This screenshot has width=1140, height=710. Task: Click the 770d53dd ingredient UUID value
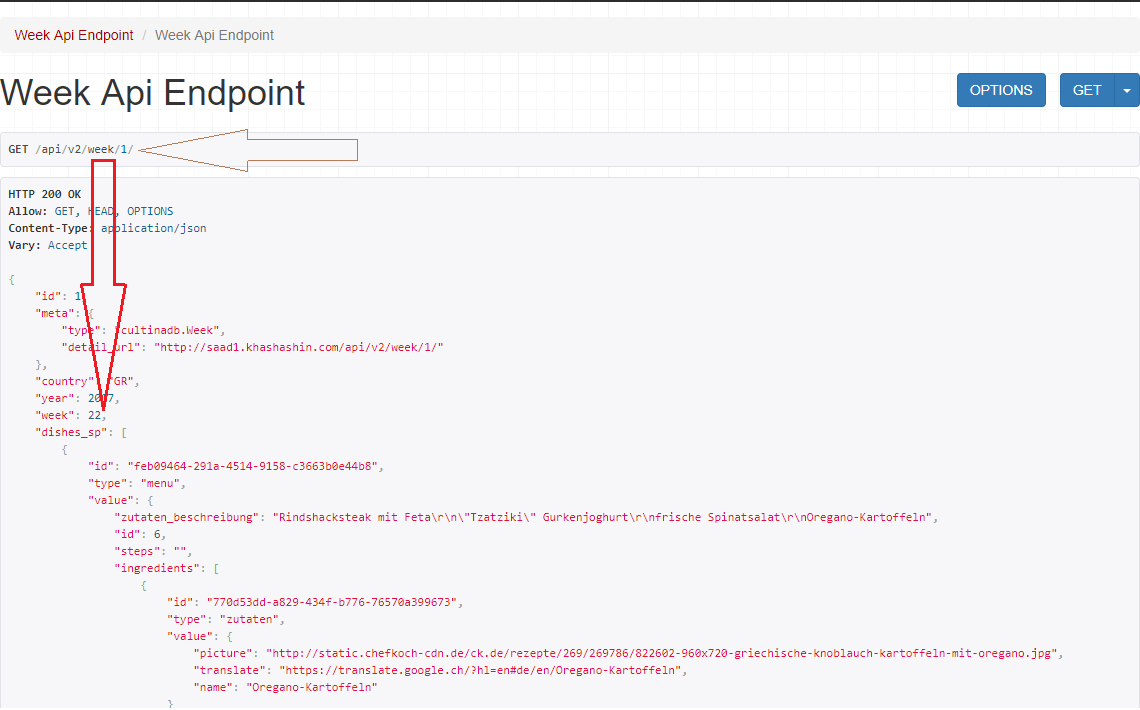pyautogui.click(x=333, y=602)
